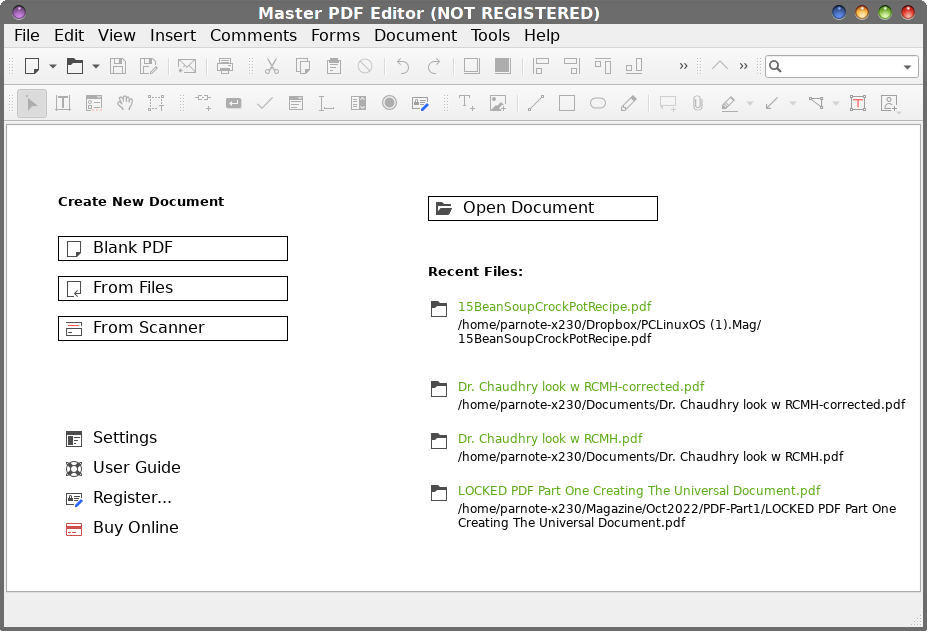Open the File menu

point(27,35)
